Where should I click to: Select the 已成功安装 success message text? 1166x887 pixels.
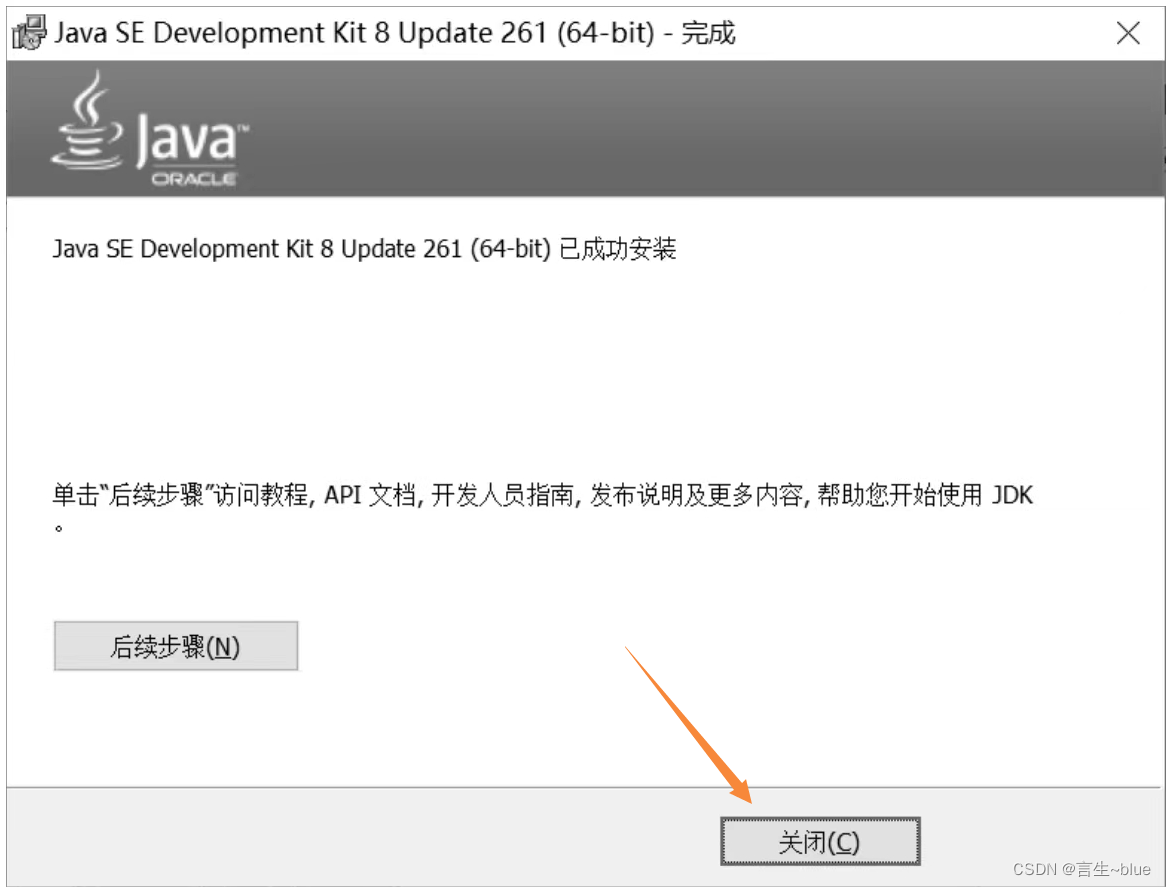[x=364, y=248]
